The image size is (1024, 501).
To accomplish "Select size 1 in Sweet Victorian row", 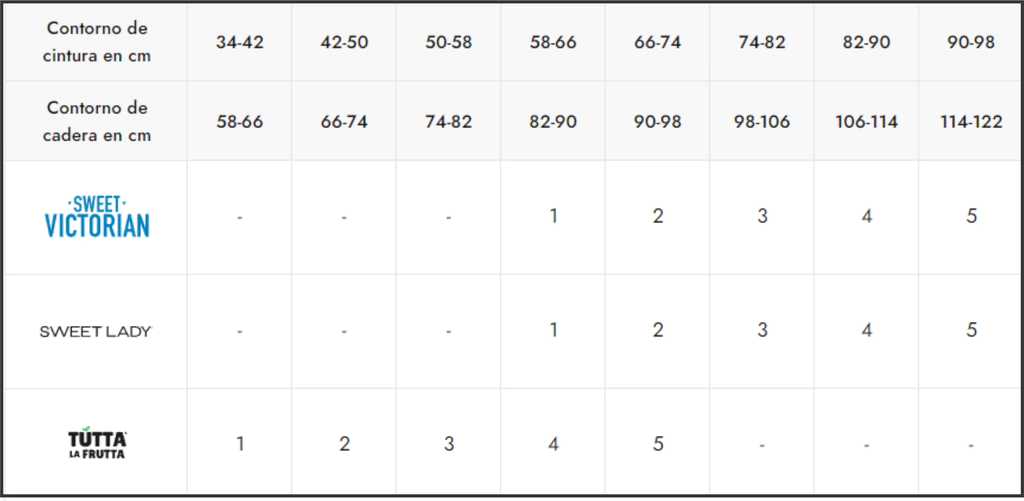I will pyautogui.click(x=553, y=216).
